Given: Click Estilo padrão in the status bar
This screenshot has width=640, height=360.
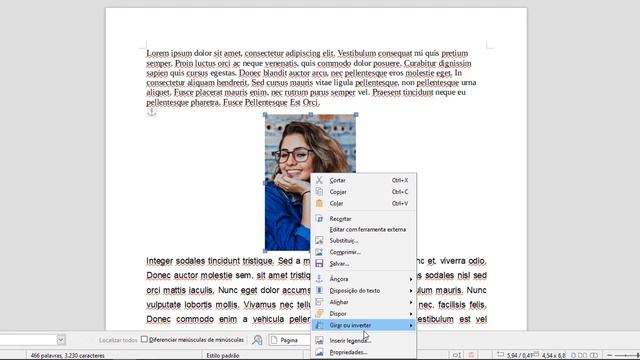Looking at the screenshot, I should pyautogui.click(x=222, y=356).
